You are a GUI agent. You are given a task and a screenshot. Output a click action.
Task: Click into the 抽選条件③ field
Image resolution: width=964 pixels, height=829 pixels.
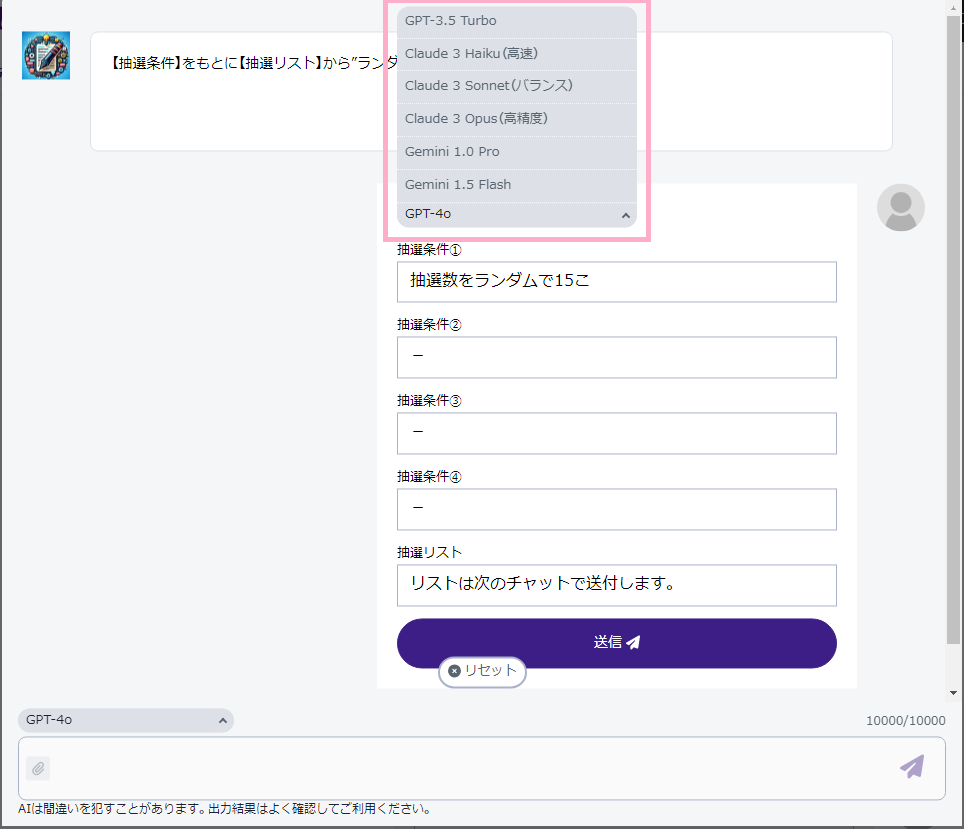click(617, 434)
